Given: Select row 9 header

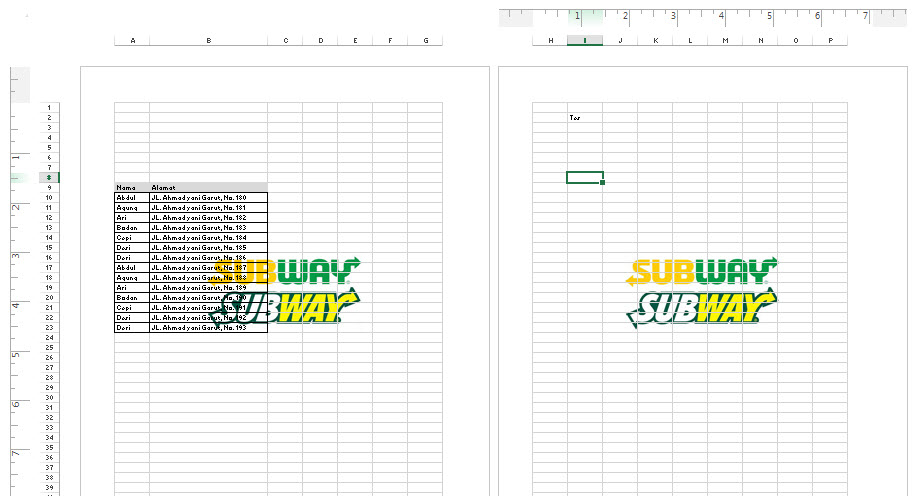Looking at the screenshot, I should 50,188.
